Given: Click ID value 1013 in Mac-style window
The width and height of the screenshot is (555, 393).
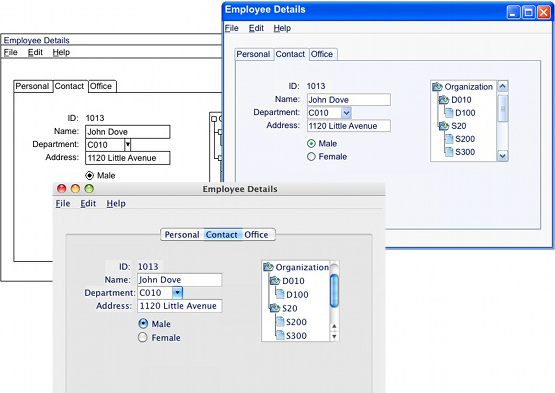Looking at the screenshot, I should [148, 266].
